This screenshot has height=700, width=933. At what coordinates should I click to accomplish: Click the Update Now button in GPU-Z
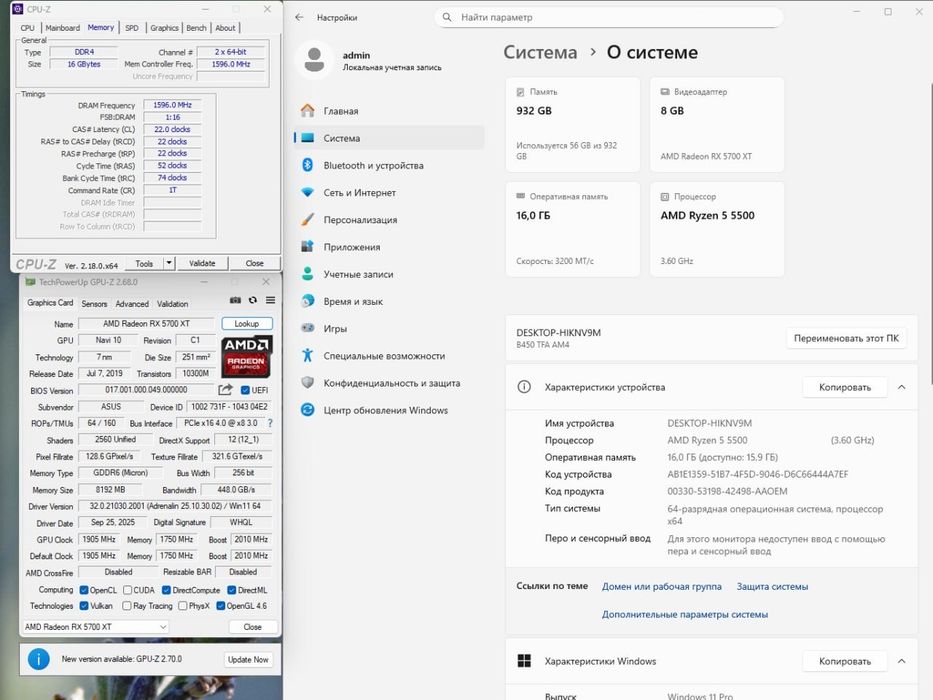[248, 660]
